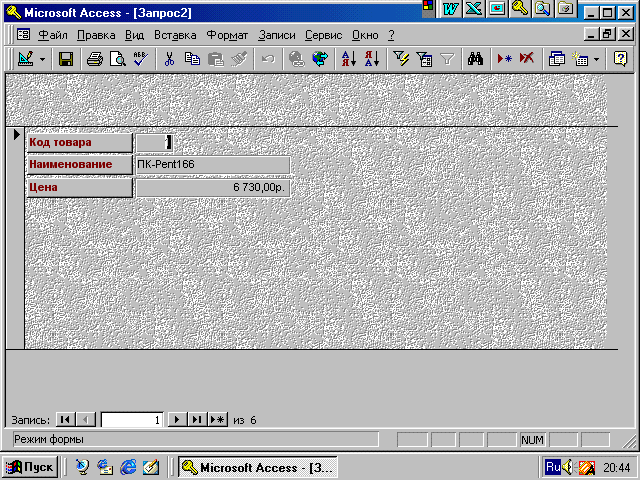Launch Word from the Office shortcut bar
Screen dimensions: 640x480
[451, 9]
